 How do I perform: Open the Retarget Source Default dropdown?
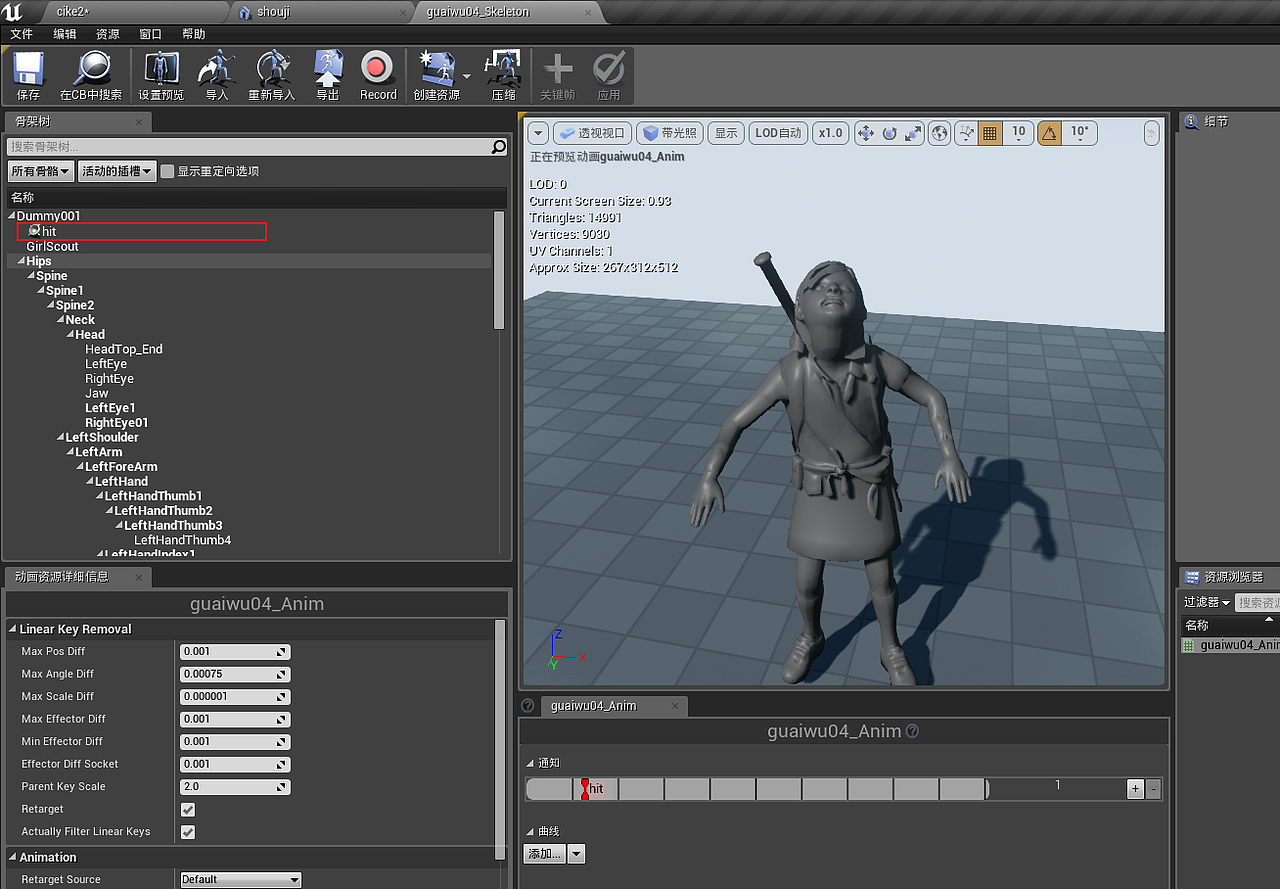click(241, 880)
